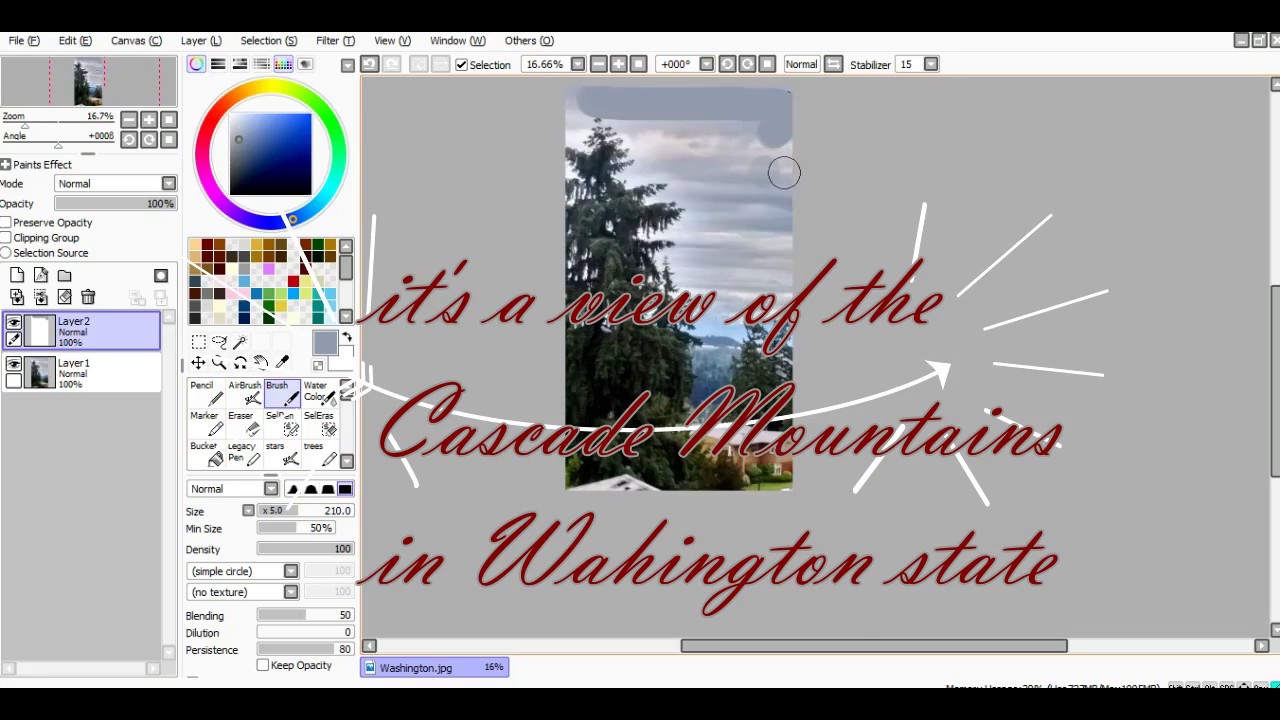Viewport: 1280px width, 720px height.
Task: Select the Pencil tool
Action: point(208,393)
